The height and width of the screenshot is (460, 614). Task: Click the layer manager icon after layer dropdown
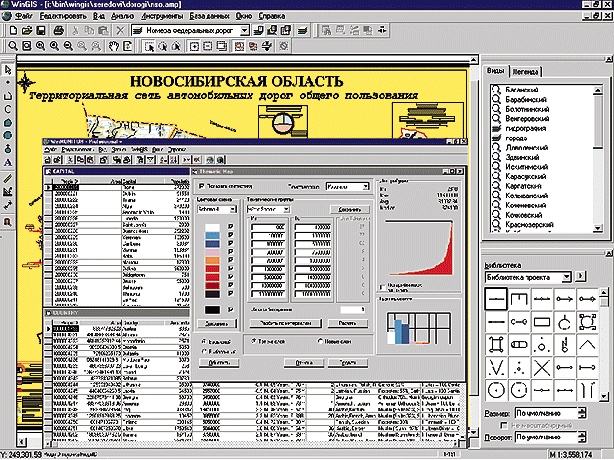[x=258, y=30]
